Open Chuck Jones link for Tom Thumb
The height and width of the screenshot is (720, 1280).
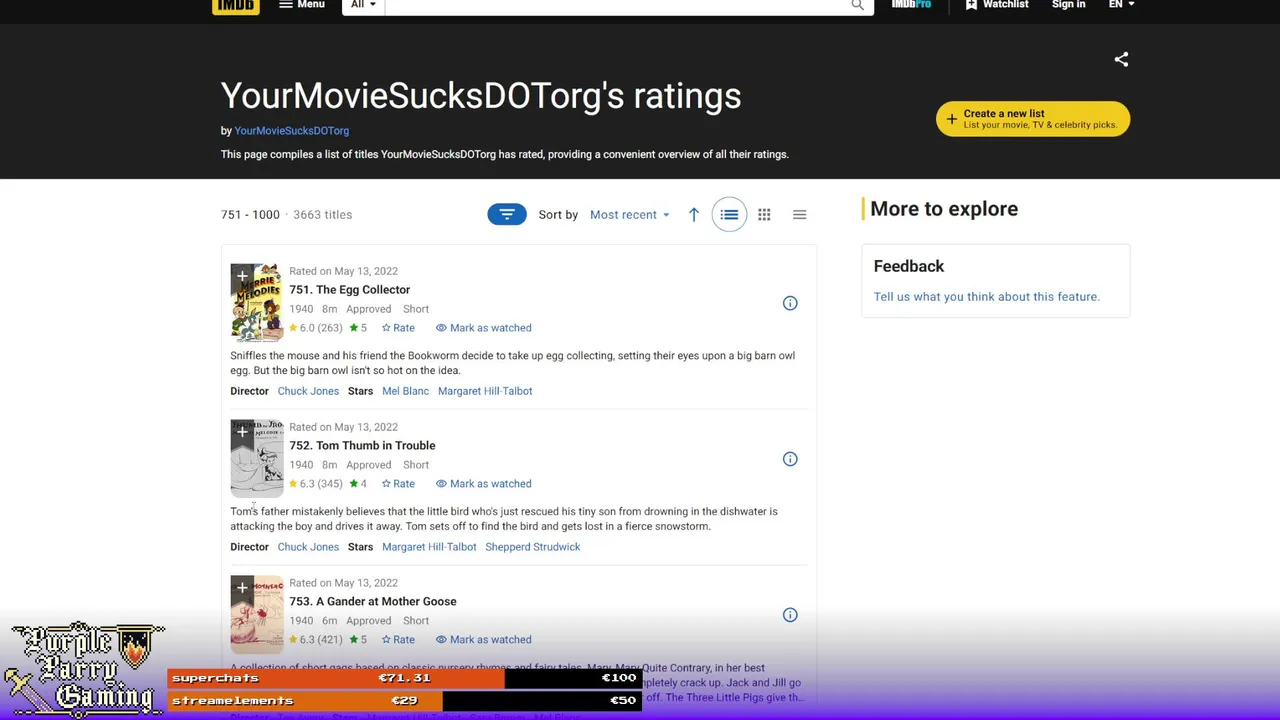(308, 547)
